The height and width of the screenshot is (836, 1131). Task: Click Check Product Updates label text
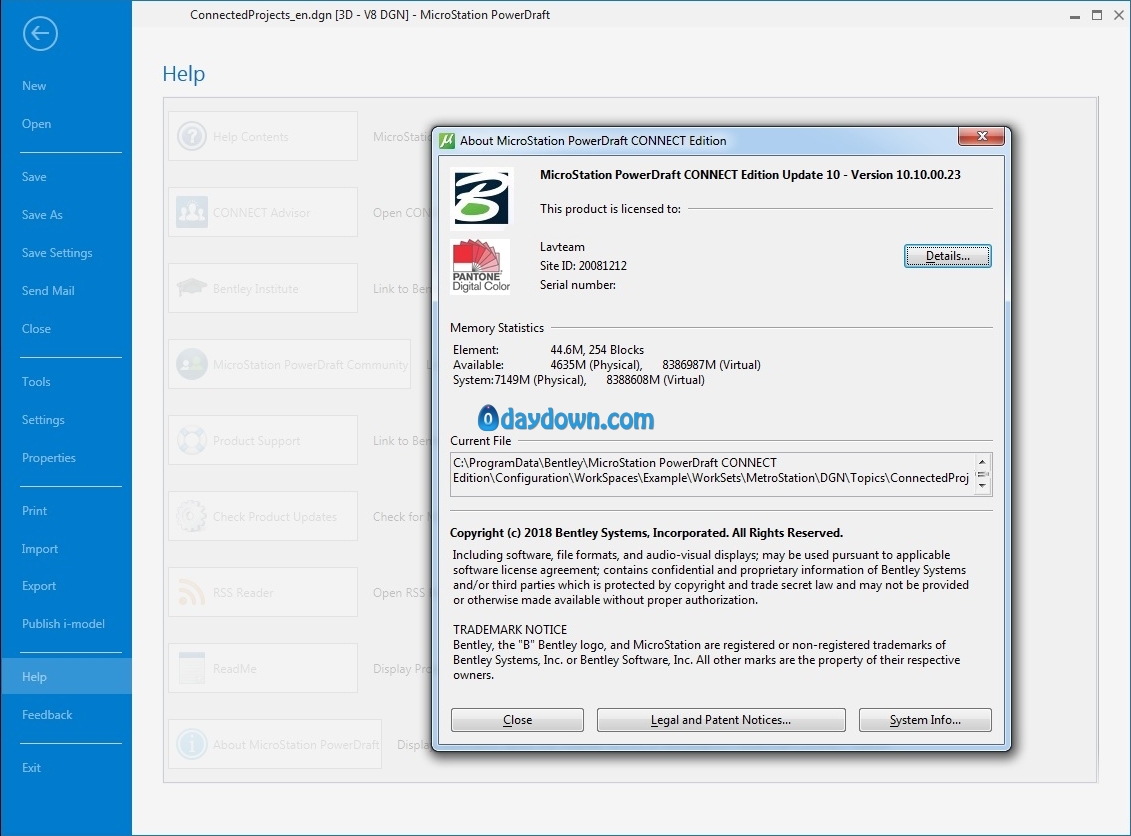275,517
